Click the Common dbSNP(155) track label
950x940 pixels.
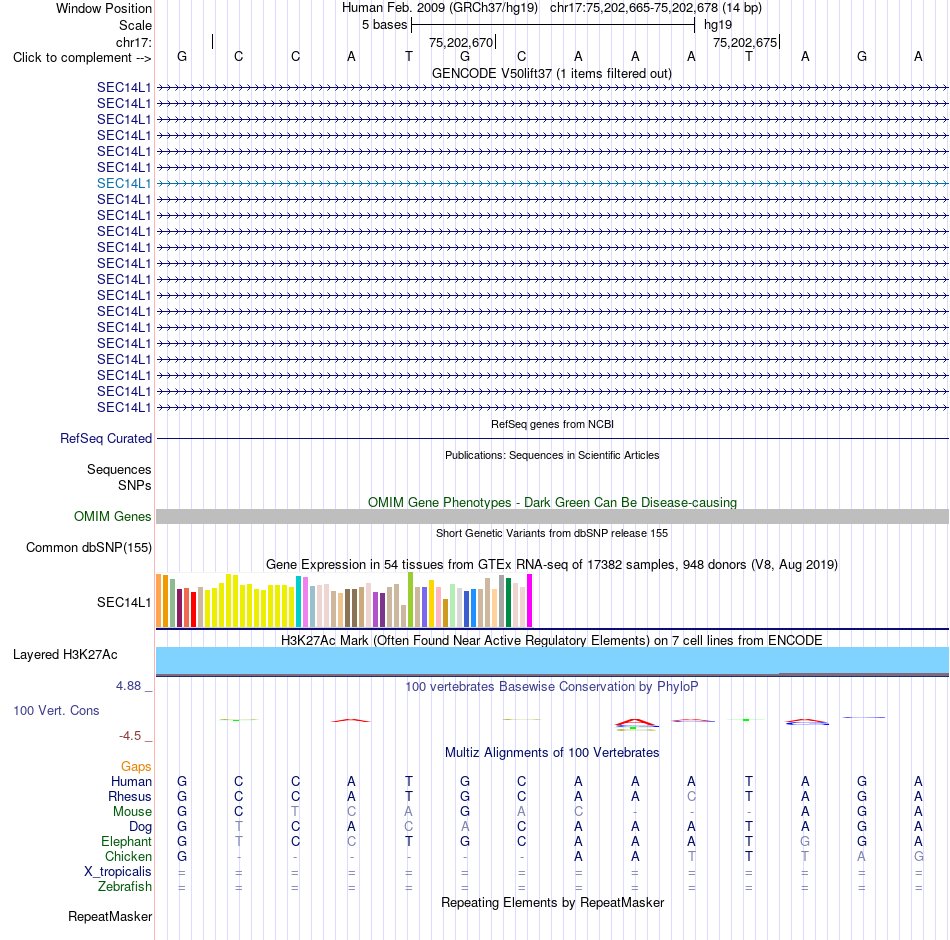pos(88,547)
